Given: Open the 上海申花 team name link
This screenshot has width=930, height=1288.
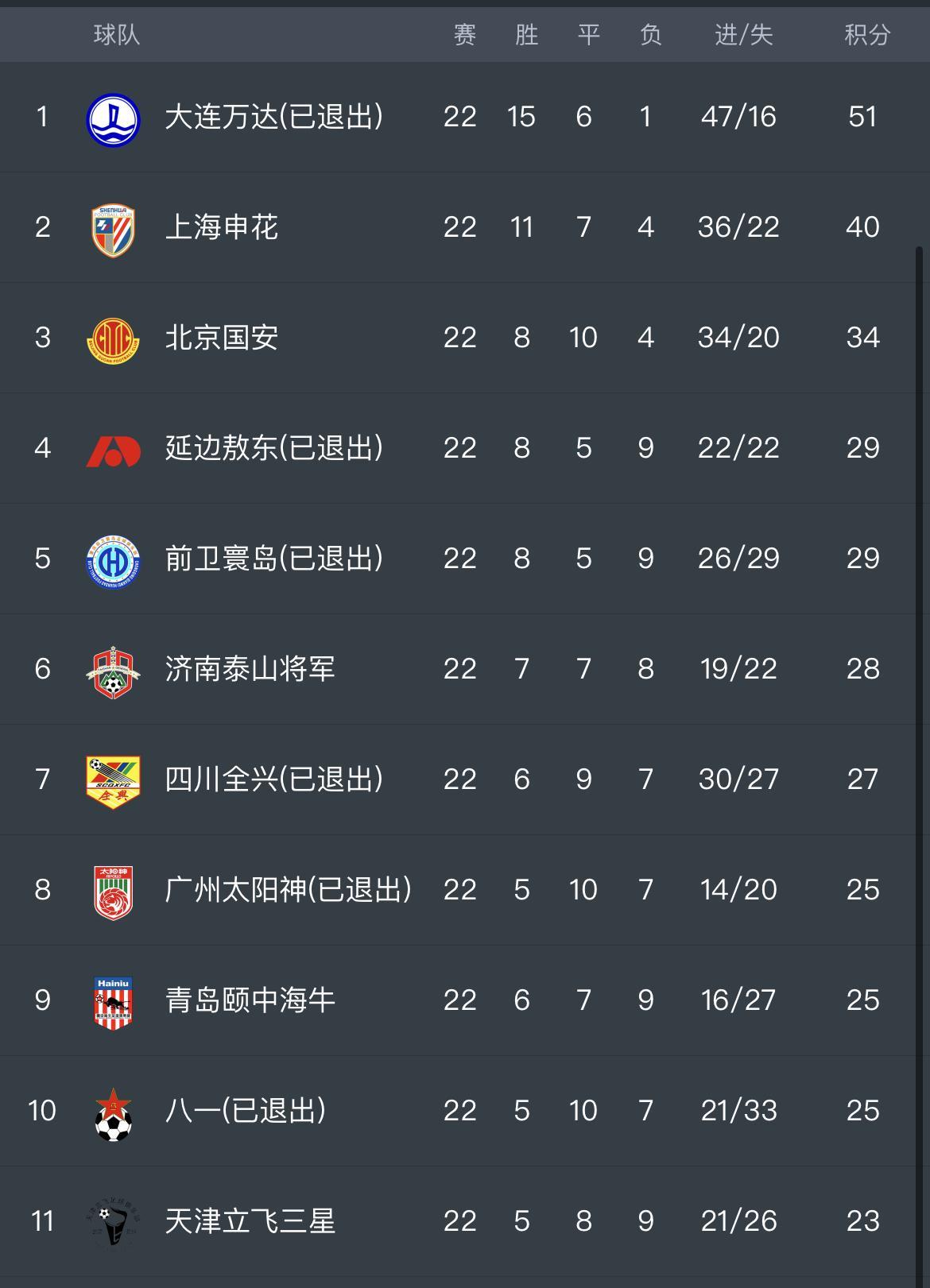Looking at the screenshot, I should point(222,227).
